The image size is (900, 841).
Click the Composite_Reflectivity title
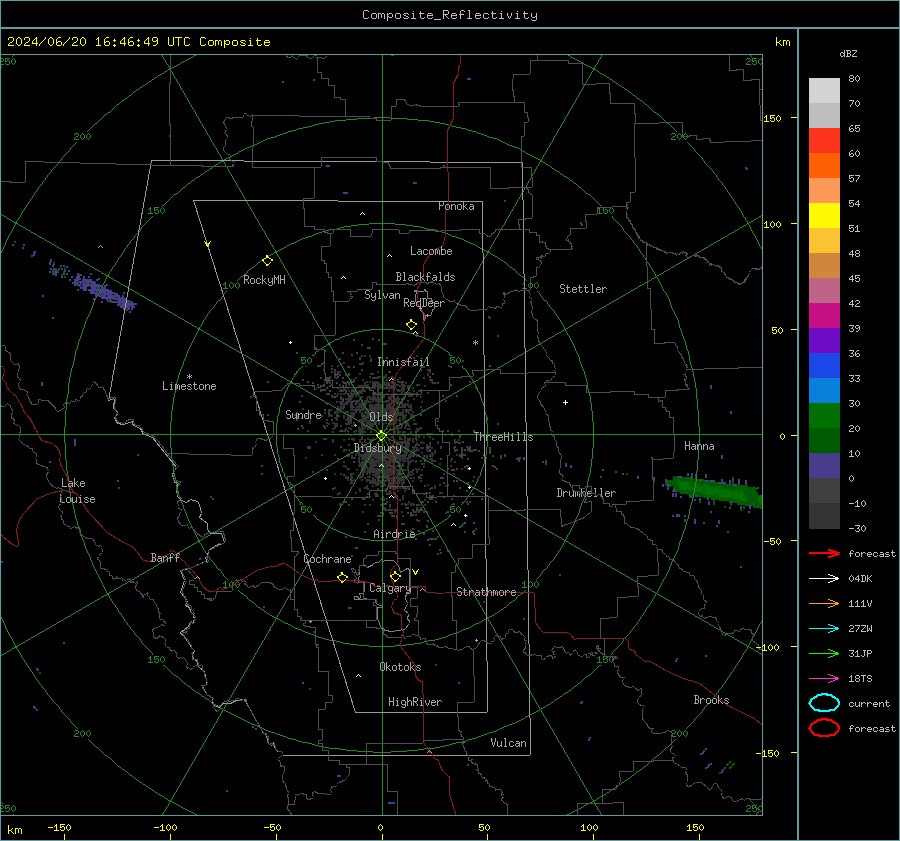(x=450, y=15)
